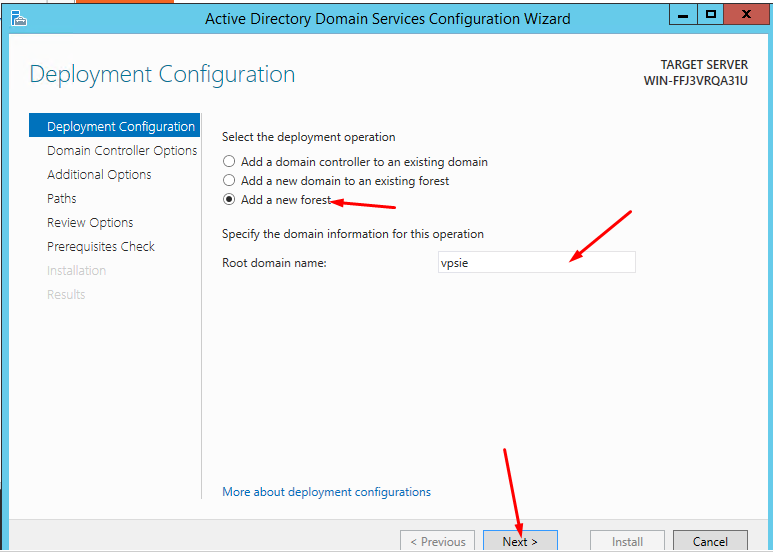Close the wizard window
Image resolution: width=773 pixels, height=552 pixels.
click(x=746, y=15)
